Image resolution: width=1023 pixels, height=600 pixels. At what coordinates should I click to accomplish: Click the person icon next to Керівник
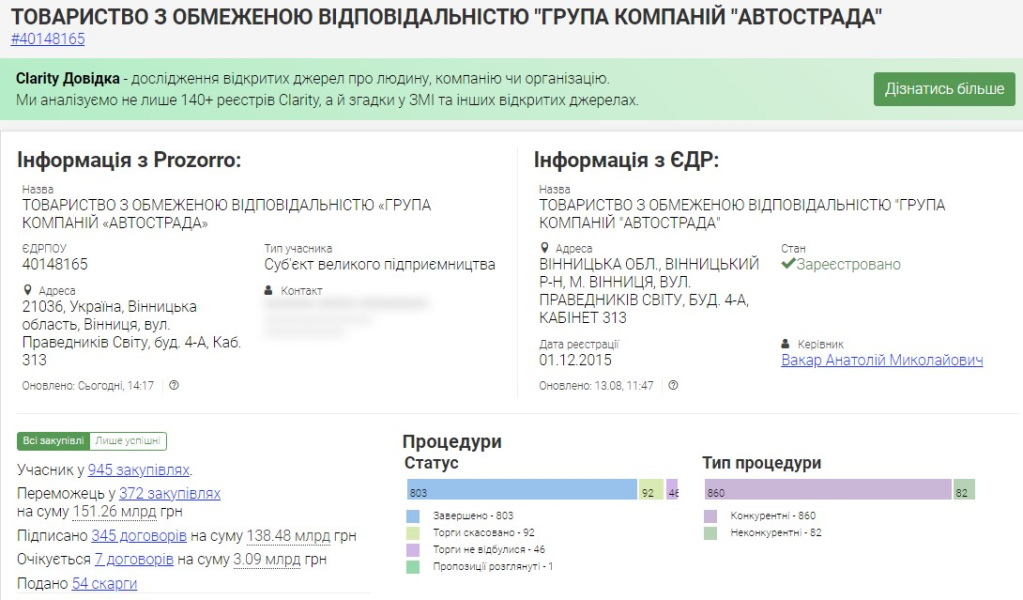(x=786, y=343)
